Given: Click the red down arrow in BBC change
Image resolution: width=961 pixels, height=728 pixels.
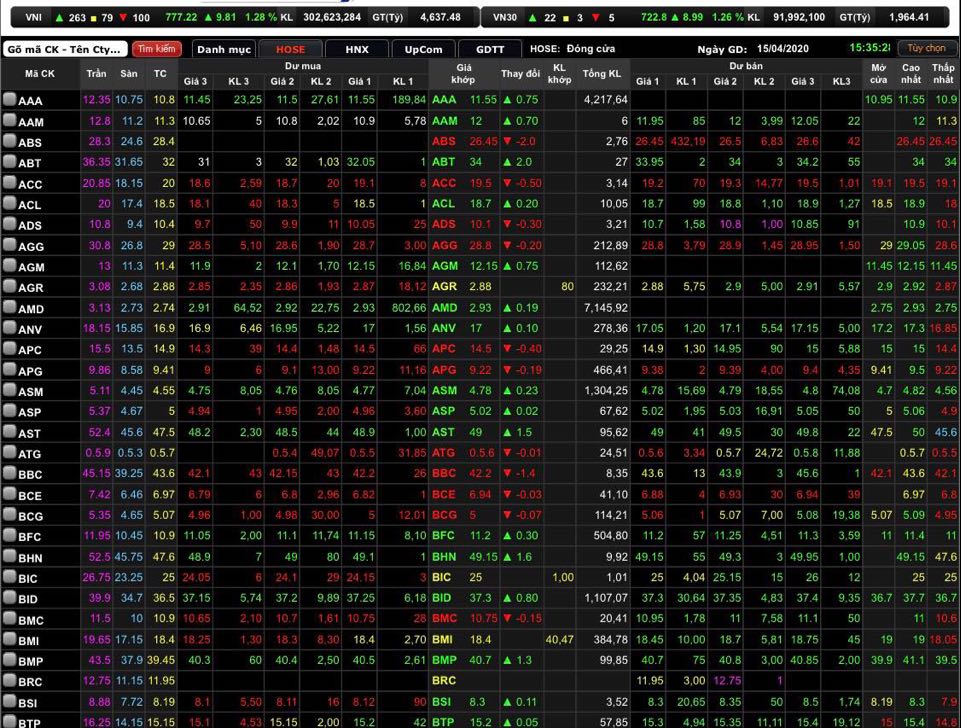Looking at the screenshot, I should pos(507,474).
